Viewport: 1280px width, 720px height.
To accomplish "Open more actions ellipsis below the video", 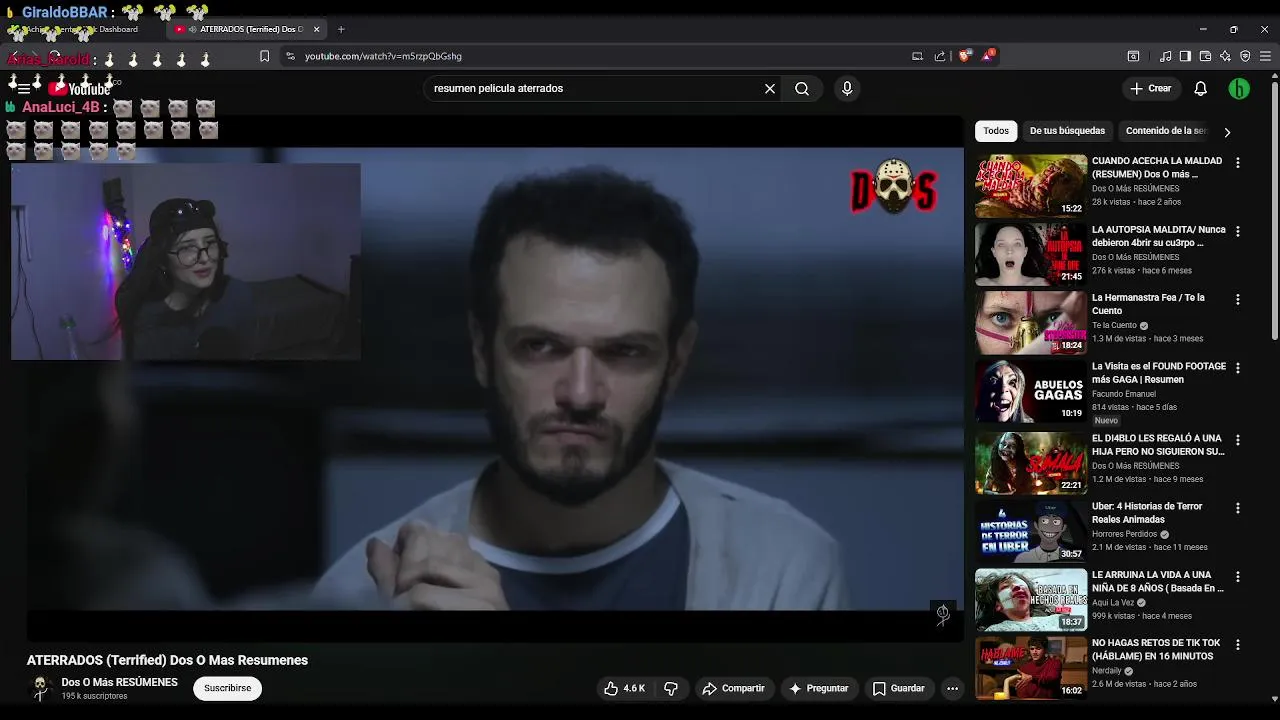I will click(952, 688).
